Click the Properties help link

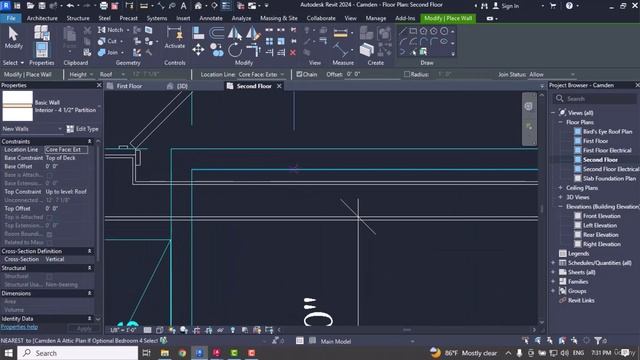point(19,327)
